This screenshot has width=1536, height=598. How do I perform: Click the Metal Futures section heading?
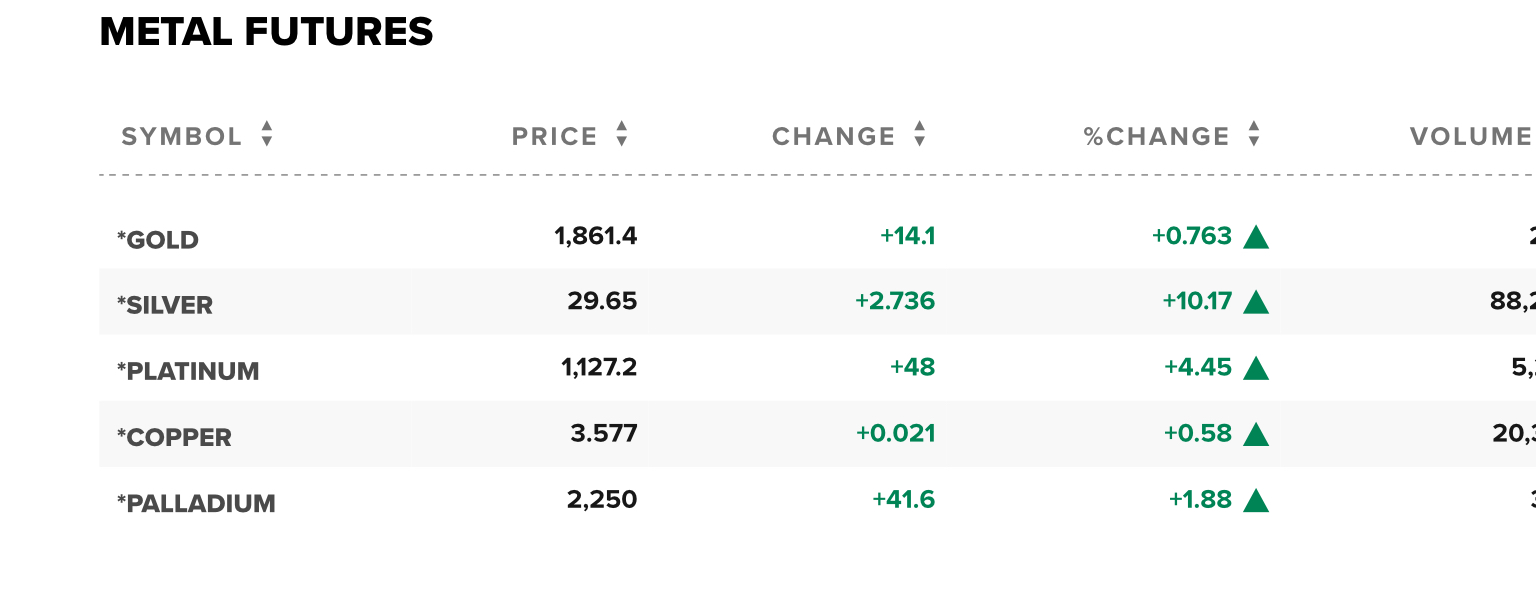267,32
